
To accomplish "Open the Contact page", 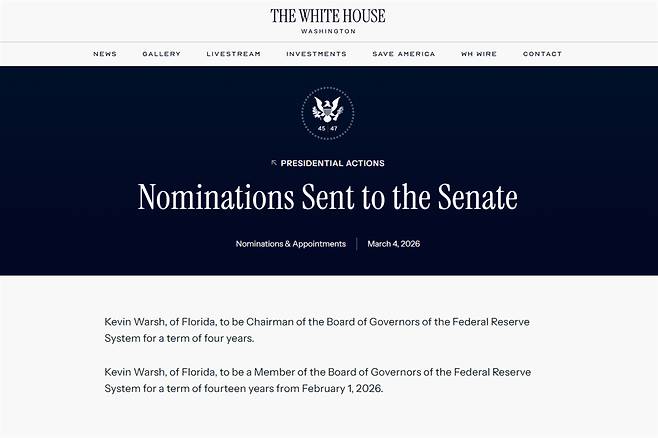I will [542, 54].
